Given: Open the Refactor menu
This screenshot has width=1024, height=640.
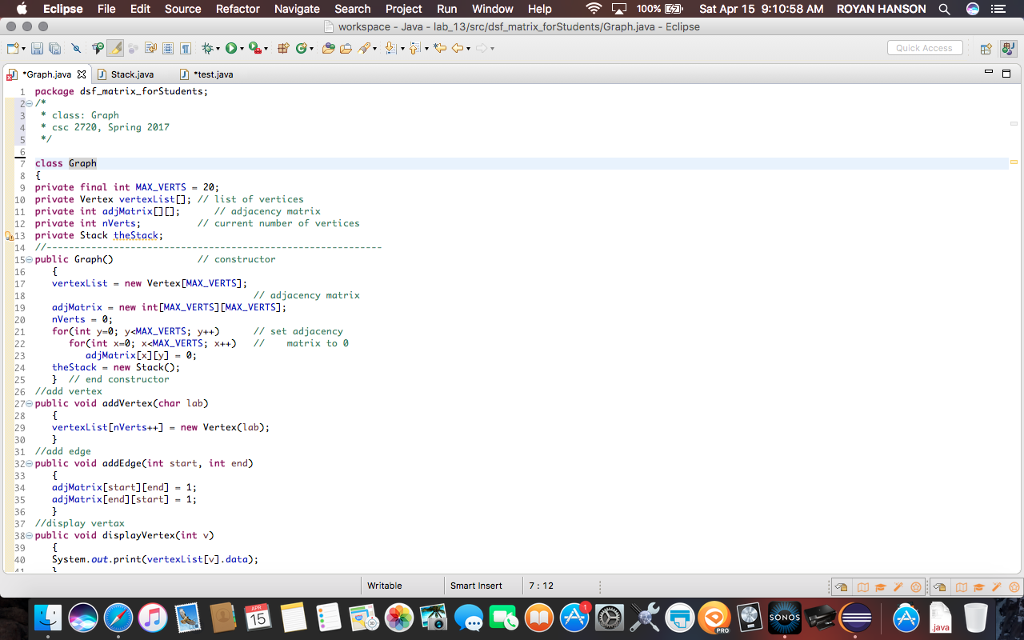Looking at the screenshot, I should pyautogui.click(x=237, y=9).
